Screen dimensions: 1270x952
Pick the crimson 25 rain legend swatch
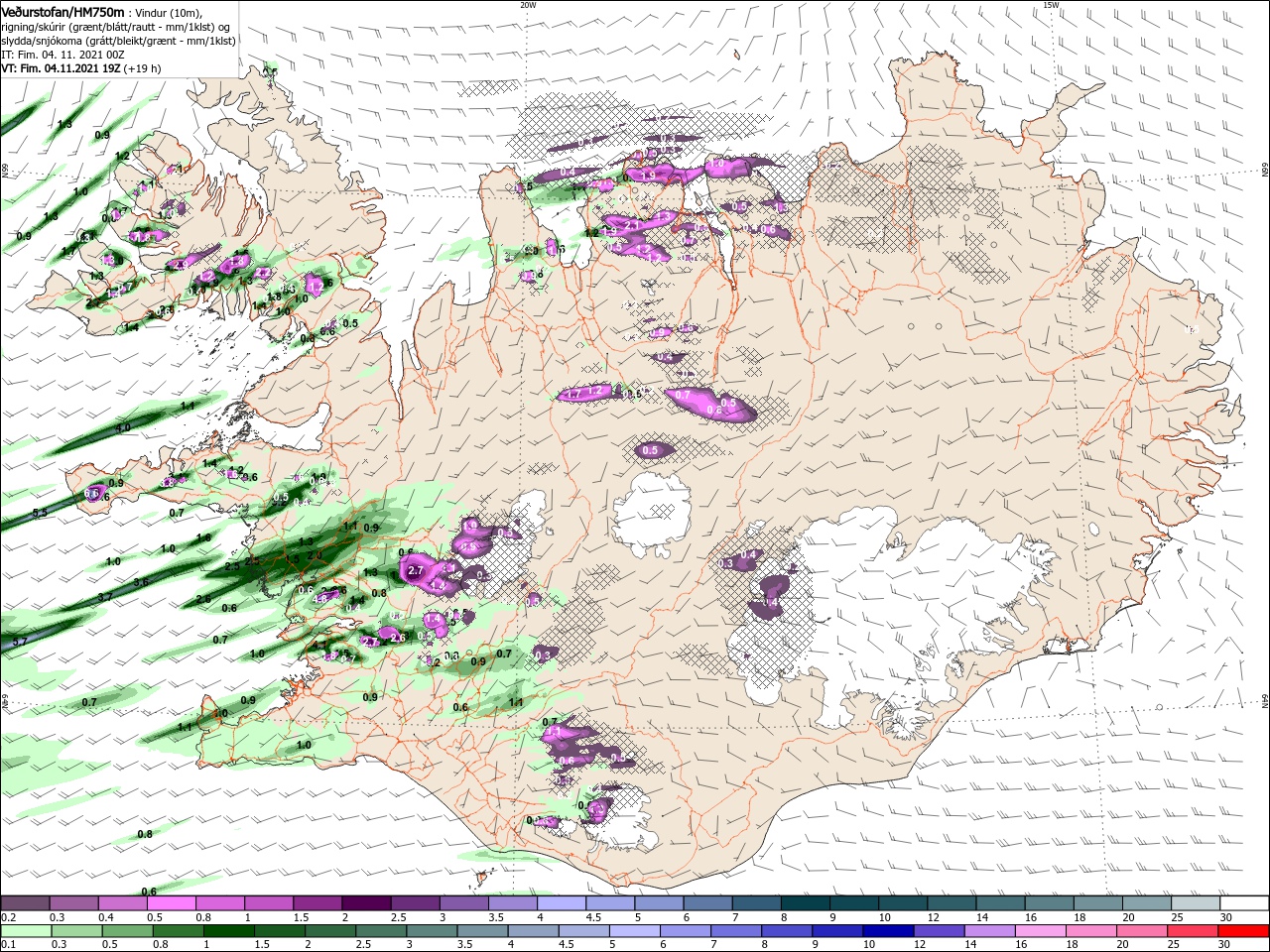(x=1193, y=931)
